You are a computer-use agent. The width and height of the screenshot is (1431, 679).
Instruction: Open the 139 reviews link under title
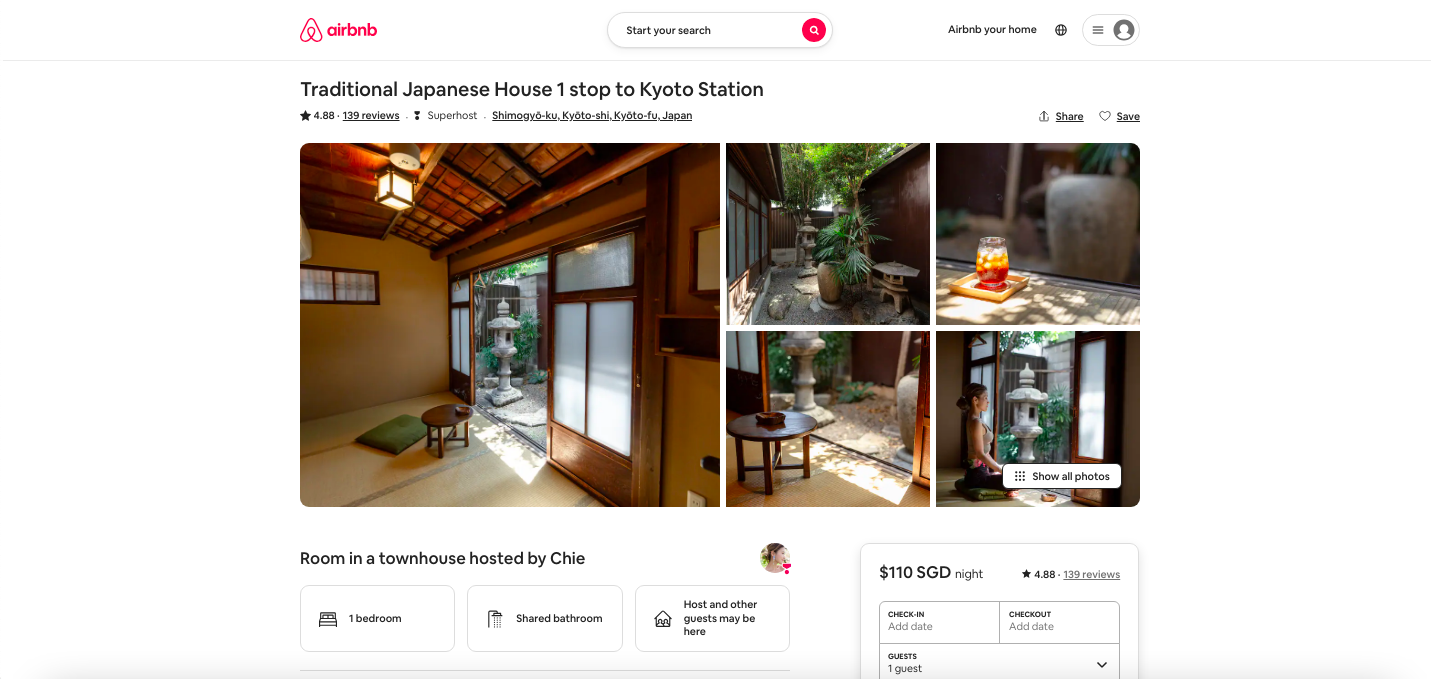(x=371, y=116)
